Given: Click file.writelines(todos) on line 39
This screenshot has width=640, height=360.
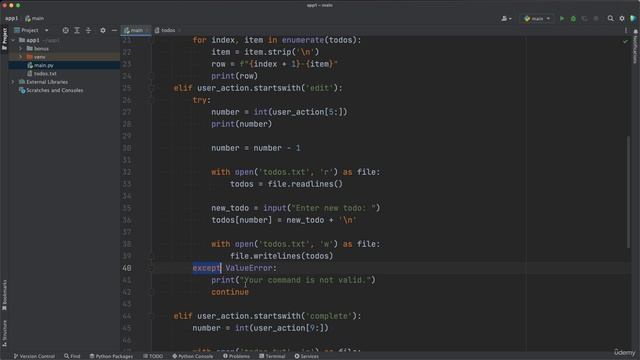Looking at the screenshot, I should (x=281, y=256).
